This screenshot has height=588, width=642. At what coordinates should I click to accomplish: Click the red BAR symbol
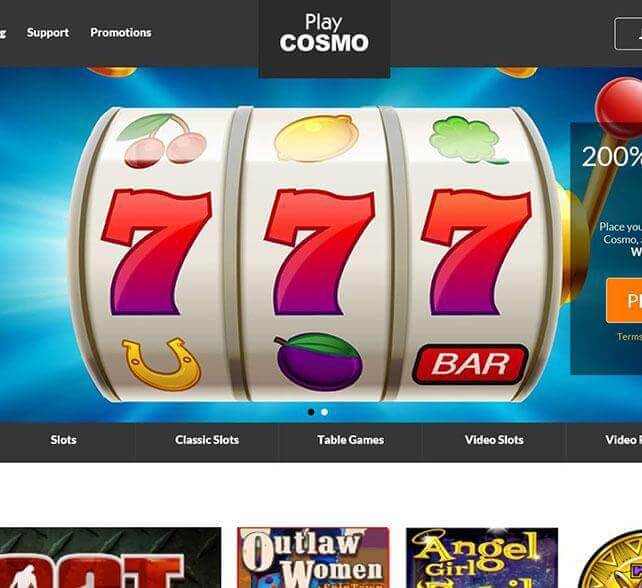[470, 364]
